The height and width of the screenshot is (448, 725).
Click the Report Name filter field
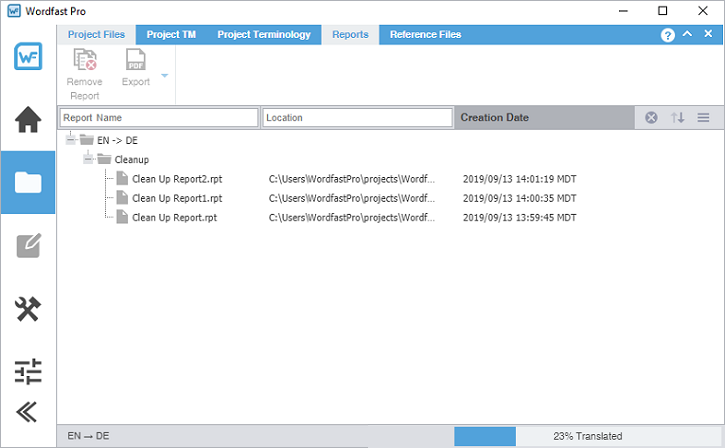[158, 118]
